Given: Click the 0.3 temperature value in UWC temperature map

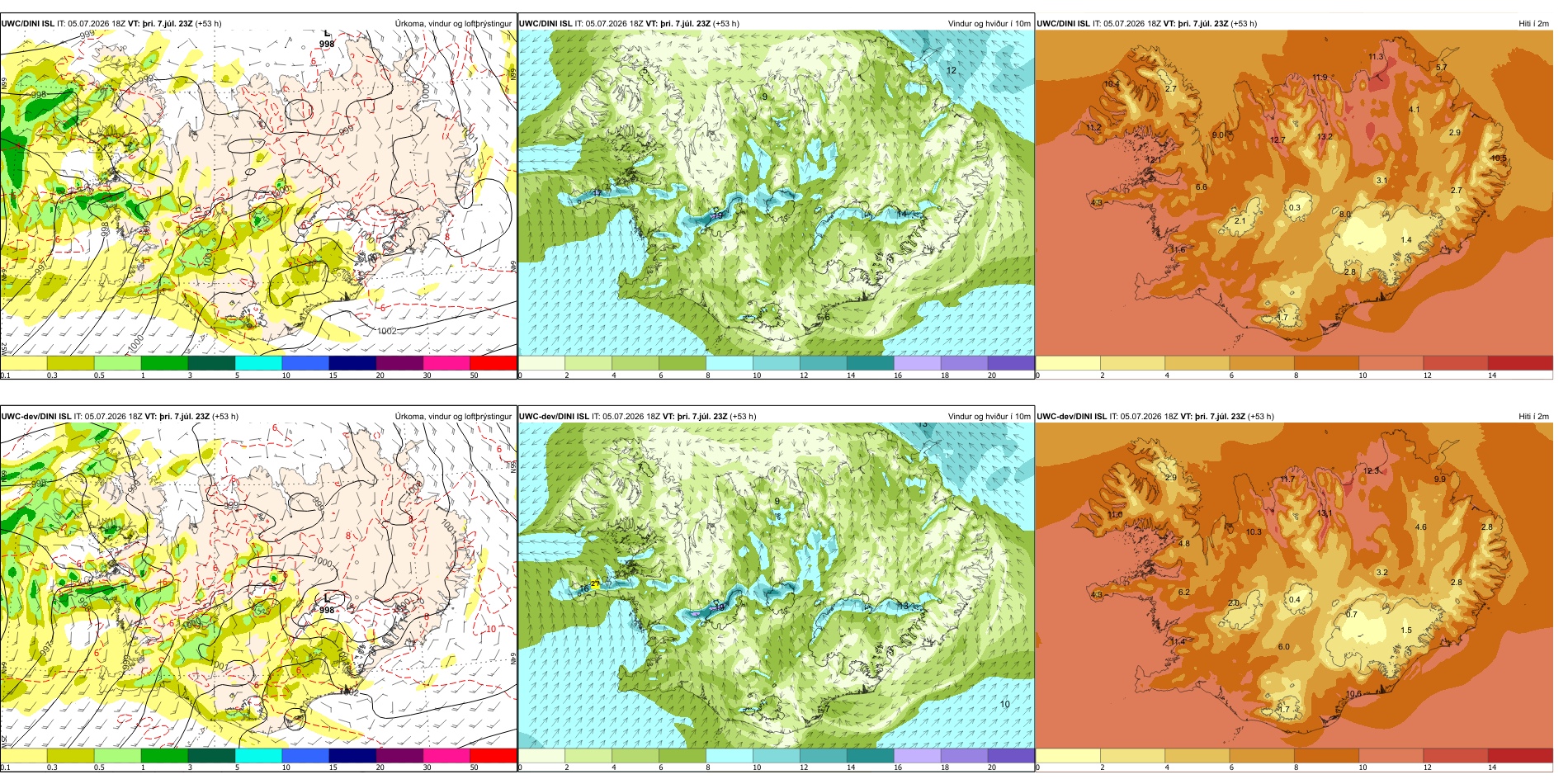Looking at the screenshot, I should click(1295, 208).
